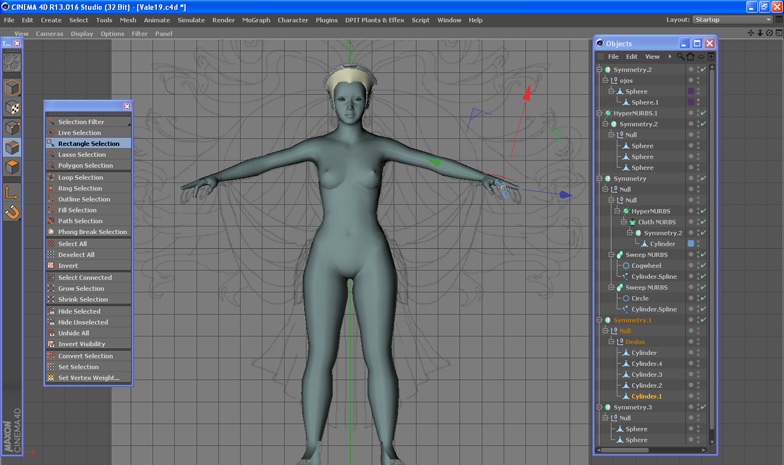
Task: Click the search icon in Objects panel
Action: coord(680,57)
